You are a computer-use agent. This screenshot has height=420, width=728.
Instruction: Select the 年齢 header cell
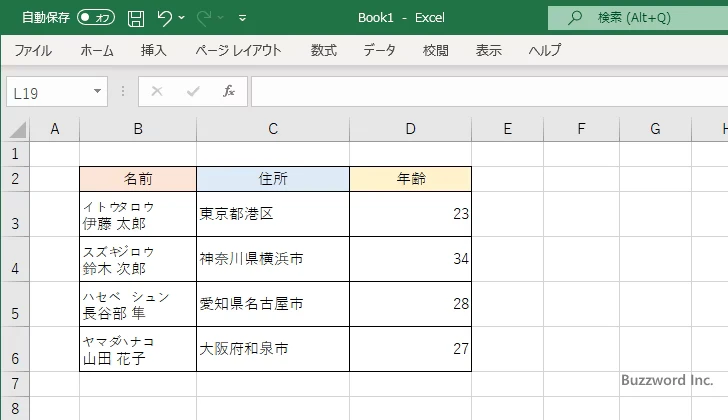point(410,179)
